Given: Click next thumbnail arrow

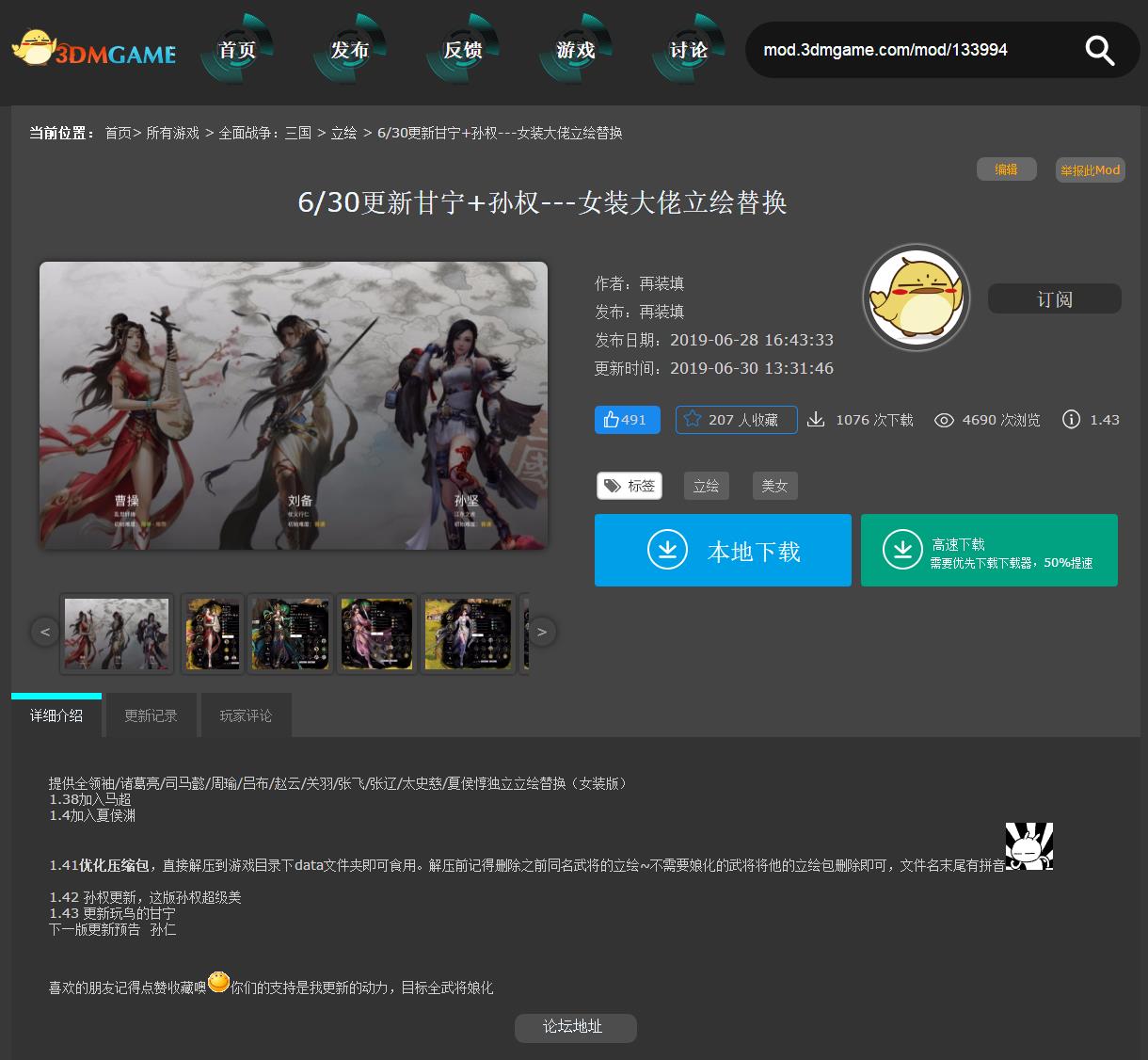Looking at the screenshot, I should coord(541,632).
